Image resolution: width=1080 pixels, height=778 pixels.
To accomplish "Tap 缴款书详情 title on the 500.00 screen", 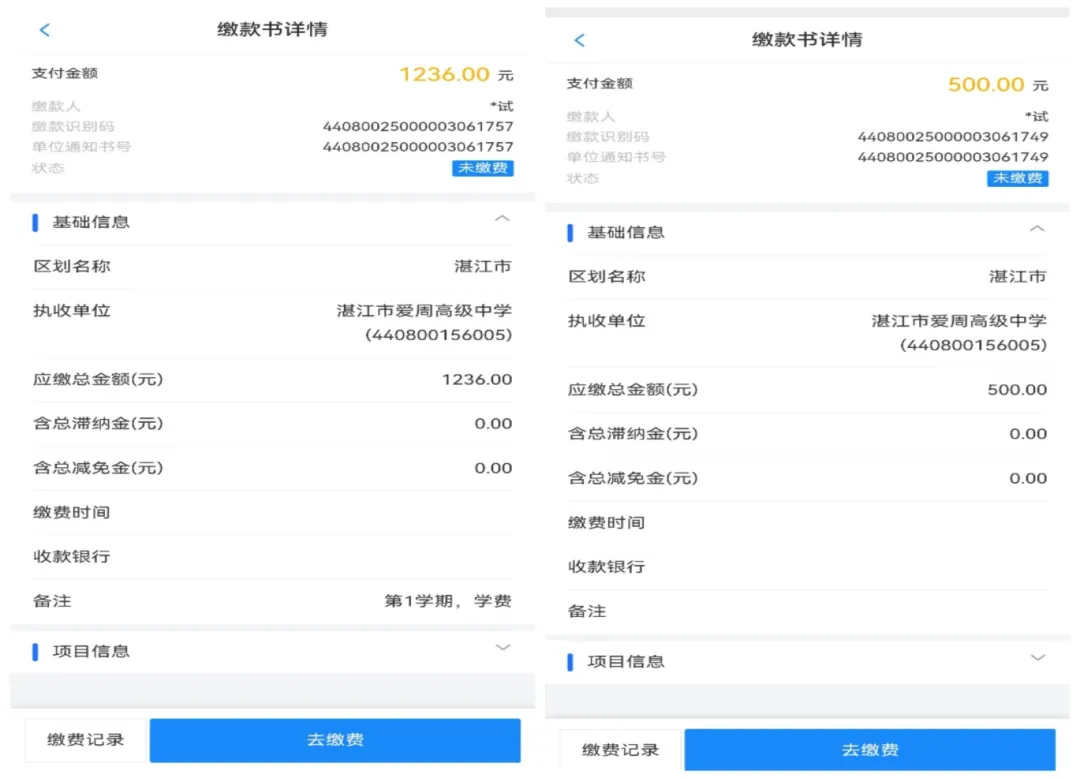I will tap(807, 40).
